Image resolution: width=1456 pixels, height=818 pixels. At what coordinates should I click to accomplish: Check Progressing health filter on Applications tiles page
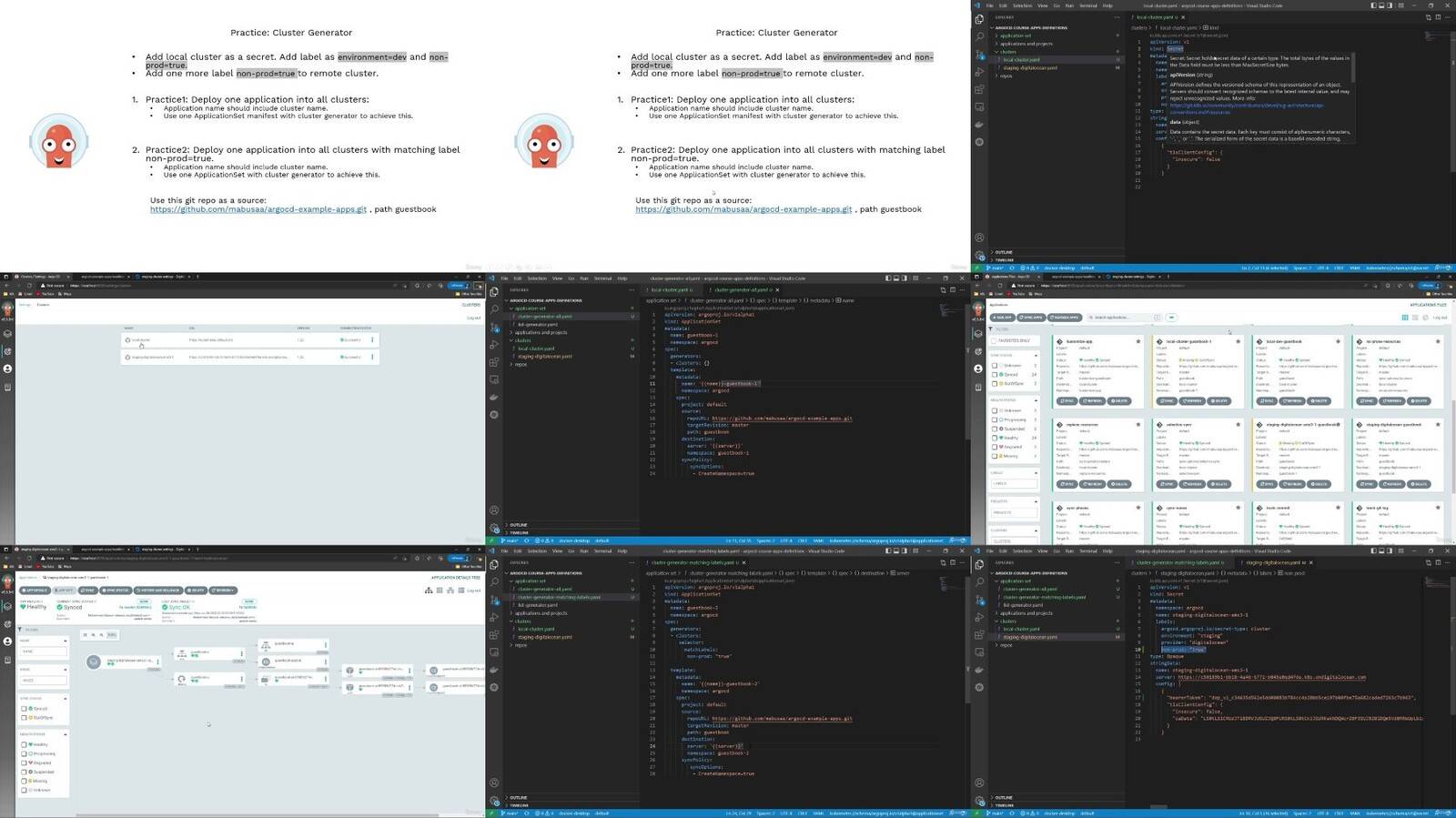point(996,419)
